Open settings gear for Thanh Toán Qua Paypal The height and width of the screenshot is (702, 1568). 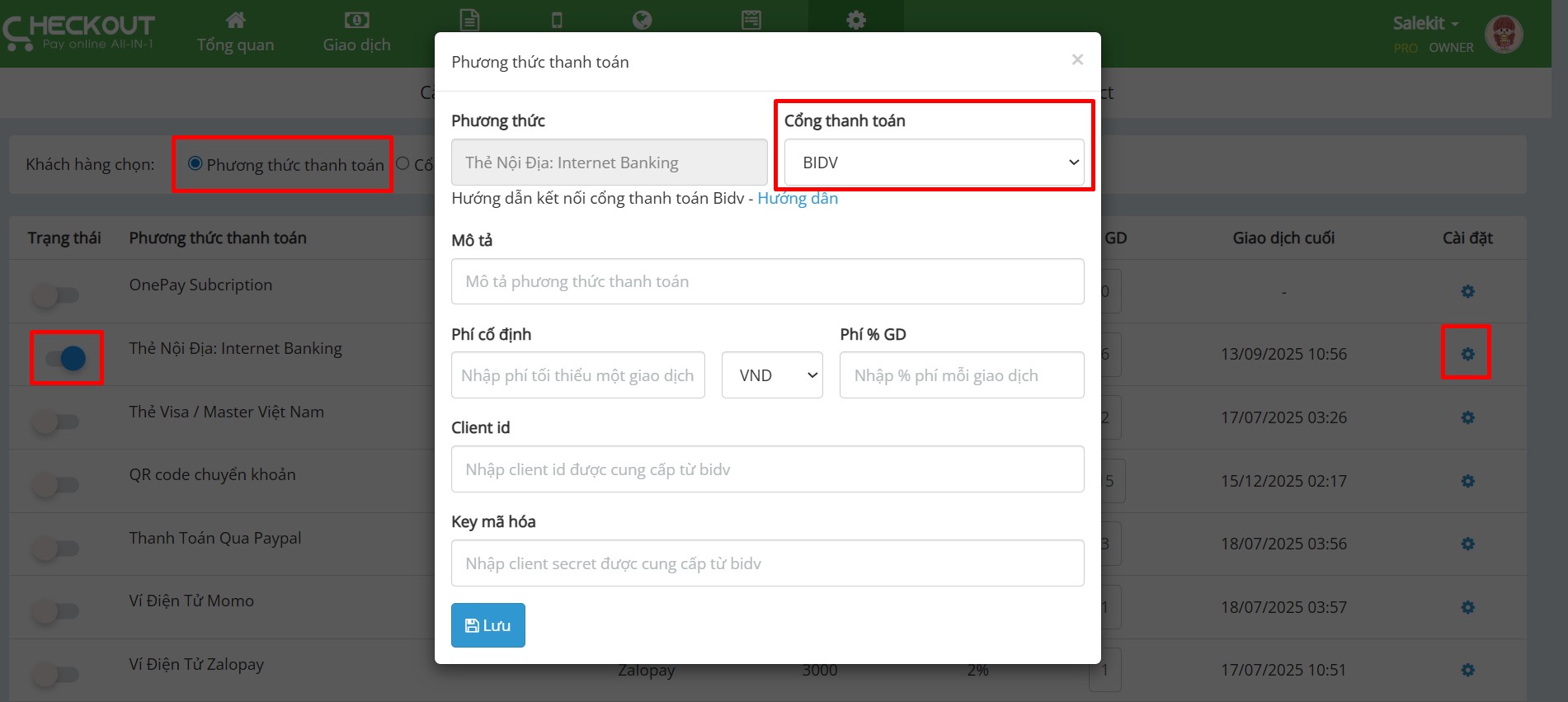1467,544
